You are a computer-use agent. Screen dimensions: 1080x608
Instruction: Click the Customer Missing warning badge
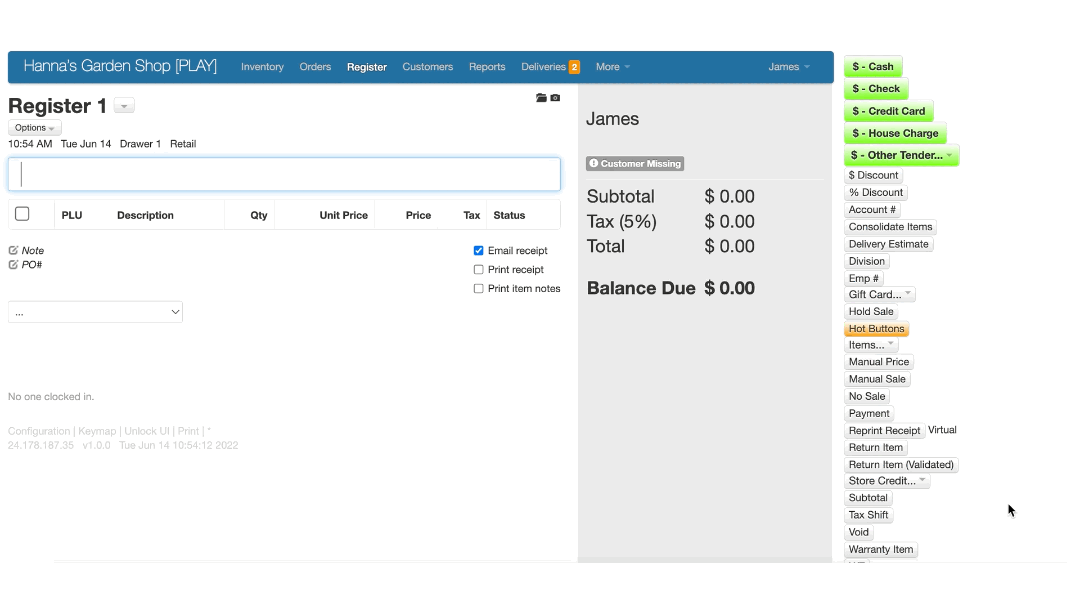click(x=635, y=164)
